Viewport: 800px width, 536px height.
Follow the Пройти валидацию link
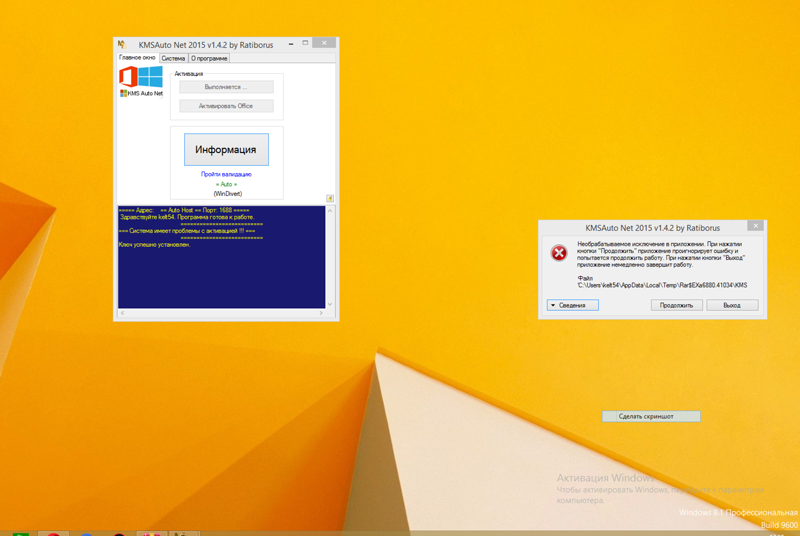pyautogui.click(x=226, y=174)
